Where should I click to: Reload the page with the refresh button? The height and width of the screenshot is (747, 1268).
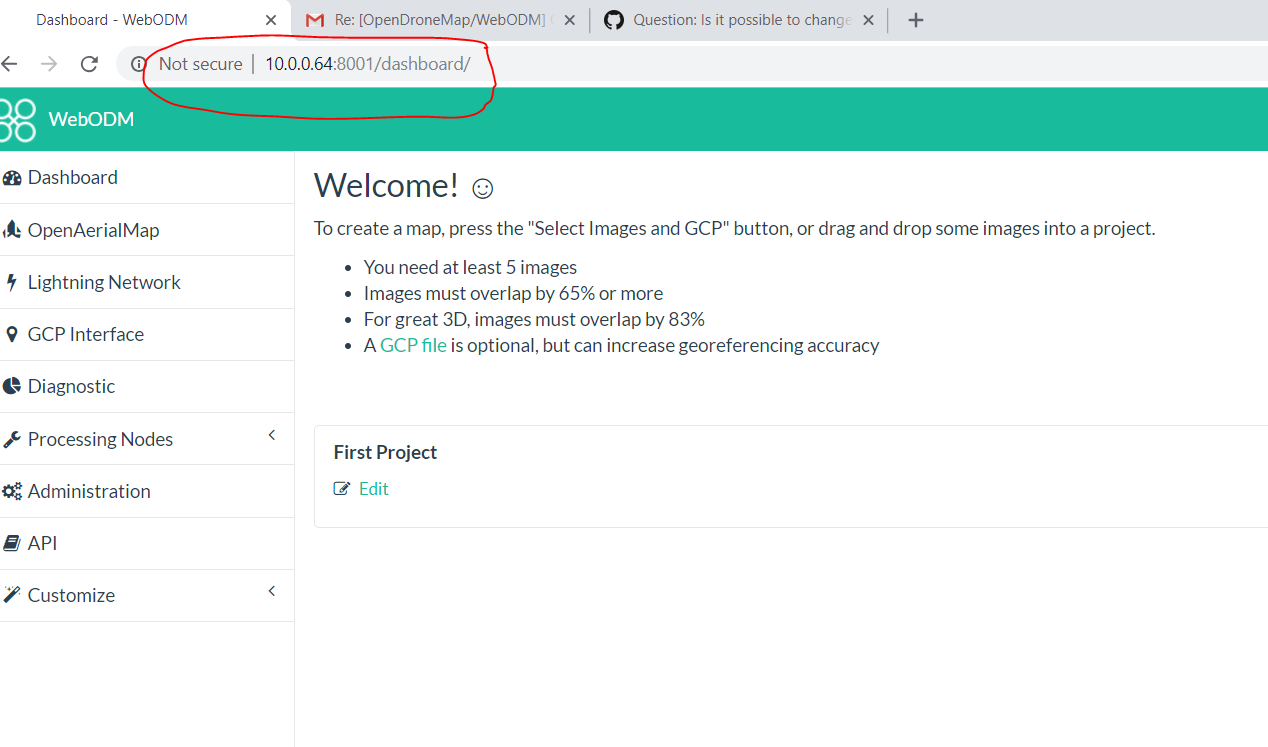point(89,63)
